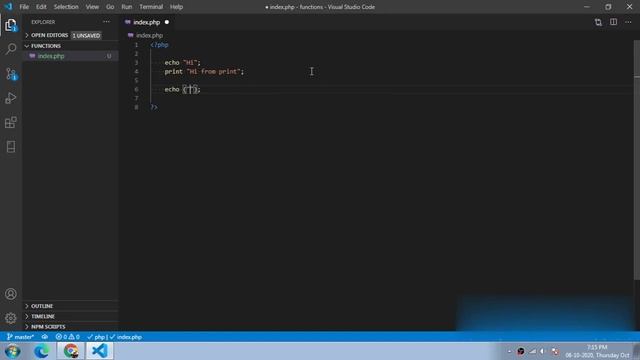Click the Open Changes icon in editor toolbar
This screenshot has width=640, height=360.
point(598,22)
